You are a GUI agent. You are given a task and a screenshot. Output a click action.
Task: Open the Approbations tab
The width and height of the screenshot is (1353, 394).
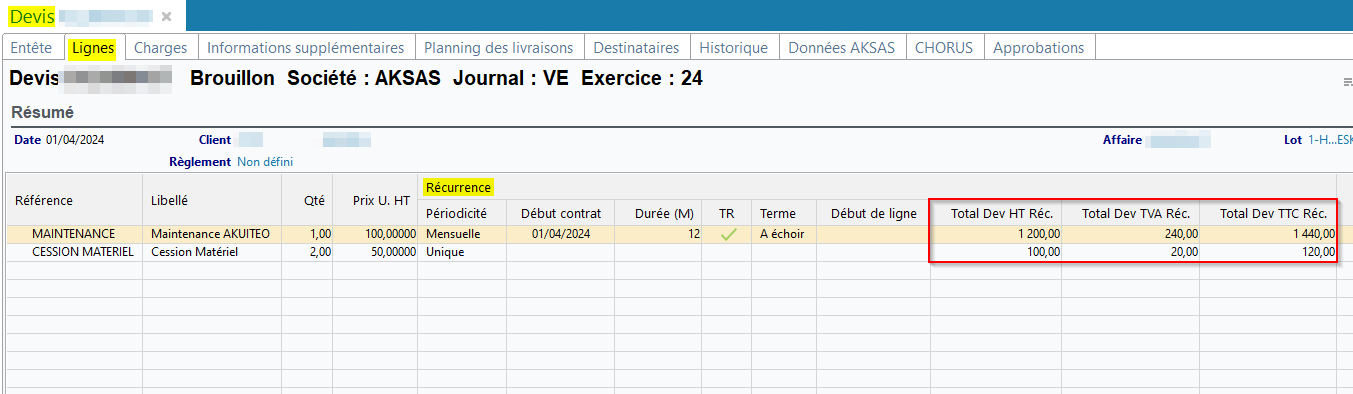tap(1039, 47)
